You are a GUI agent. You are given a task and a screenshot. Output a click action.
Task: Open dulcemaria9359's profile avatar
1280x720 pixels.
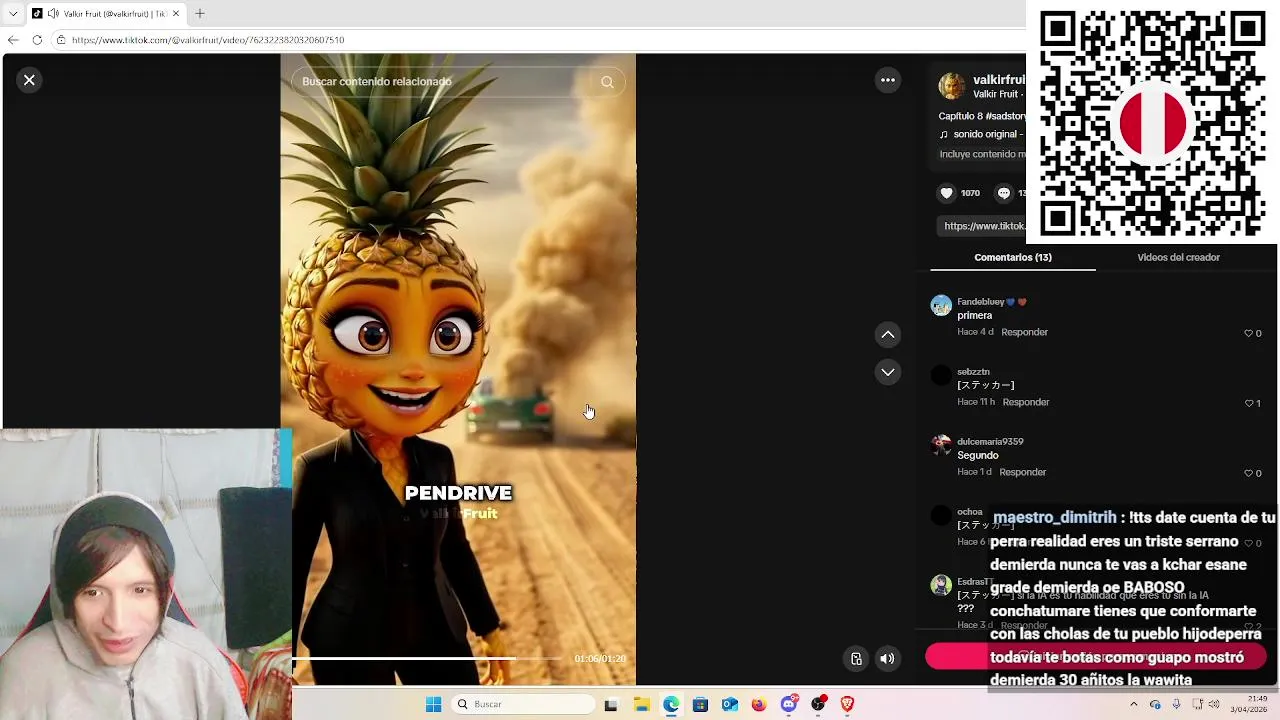[x=941, y=446]
